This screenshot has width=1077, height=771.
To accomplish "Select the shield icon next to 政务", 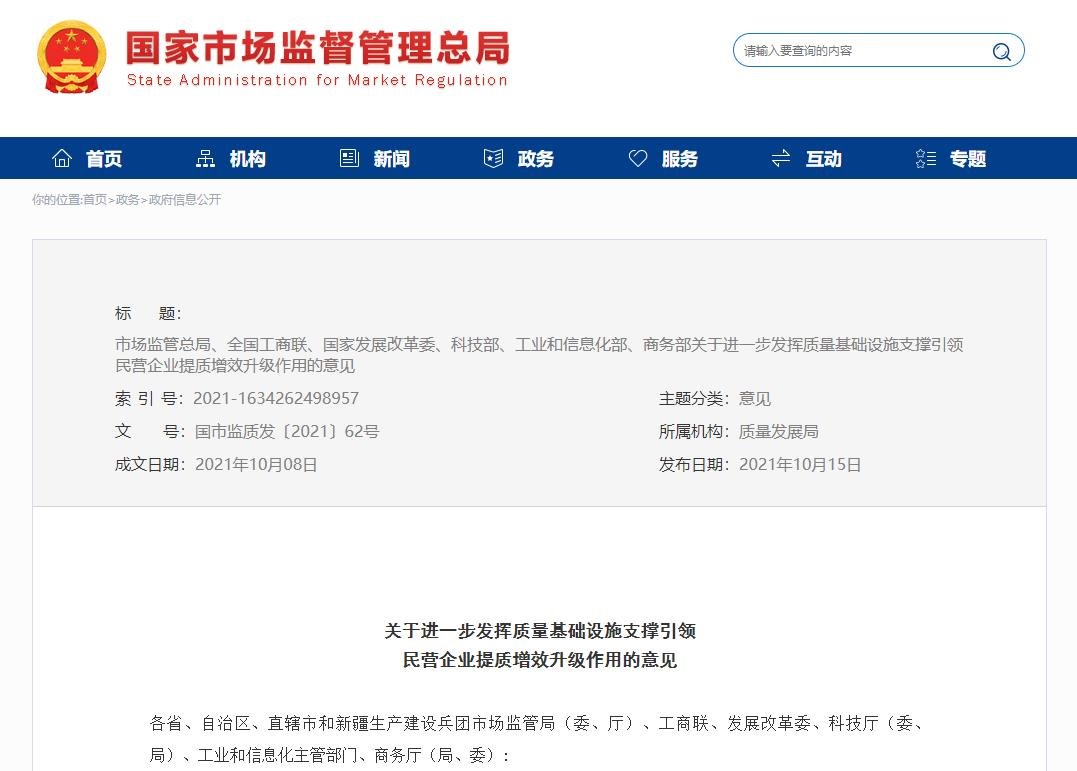I will (492, 157).
